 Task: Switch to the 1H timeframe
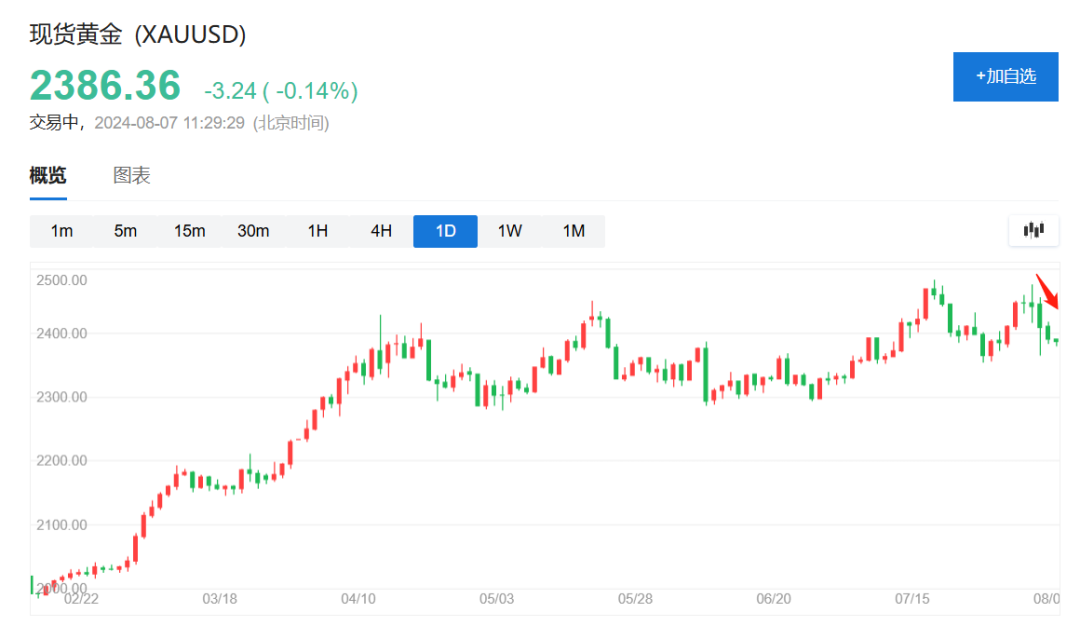tap(317, 230)
